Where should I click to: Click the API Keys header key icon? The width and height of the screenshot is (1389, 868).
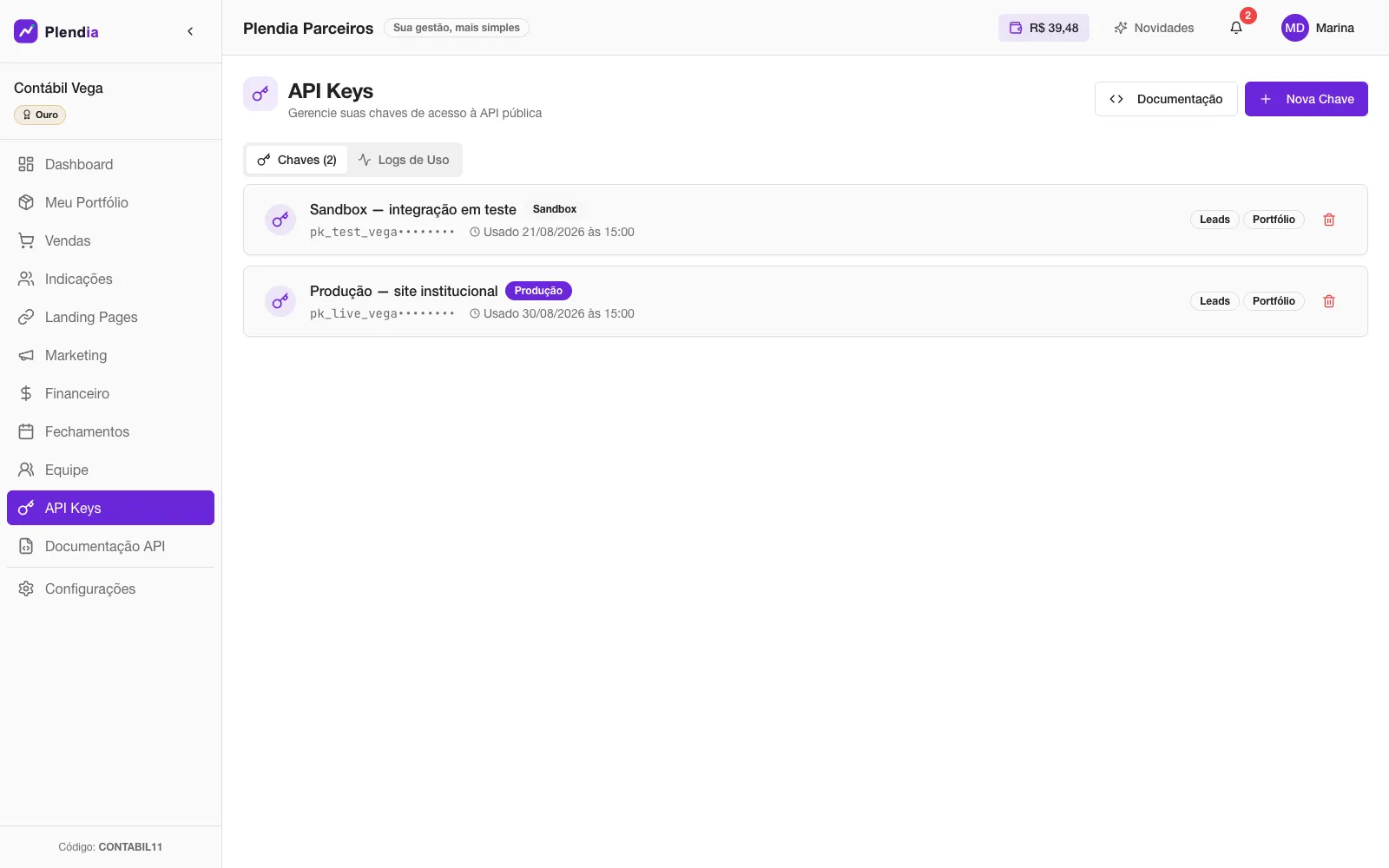point(260,94)
